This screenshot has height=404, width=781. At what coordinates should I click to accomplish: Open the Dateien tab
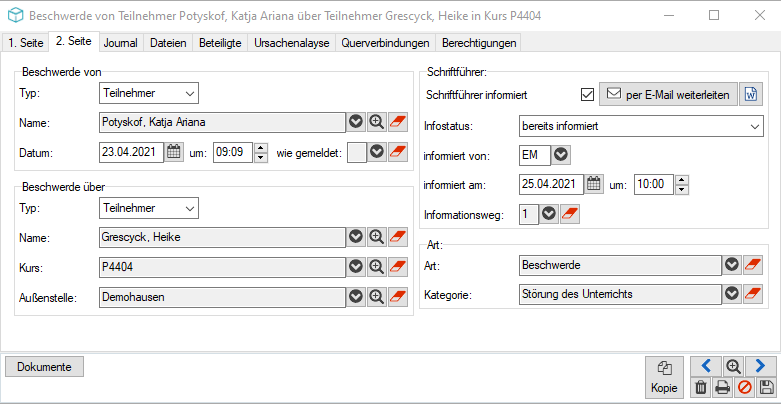168,43
